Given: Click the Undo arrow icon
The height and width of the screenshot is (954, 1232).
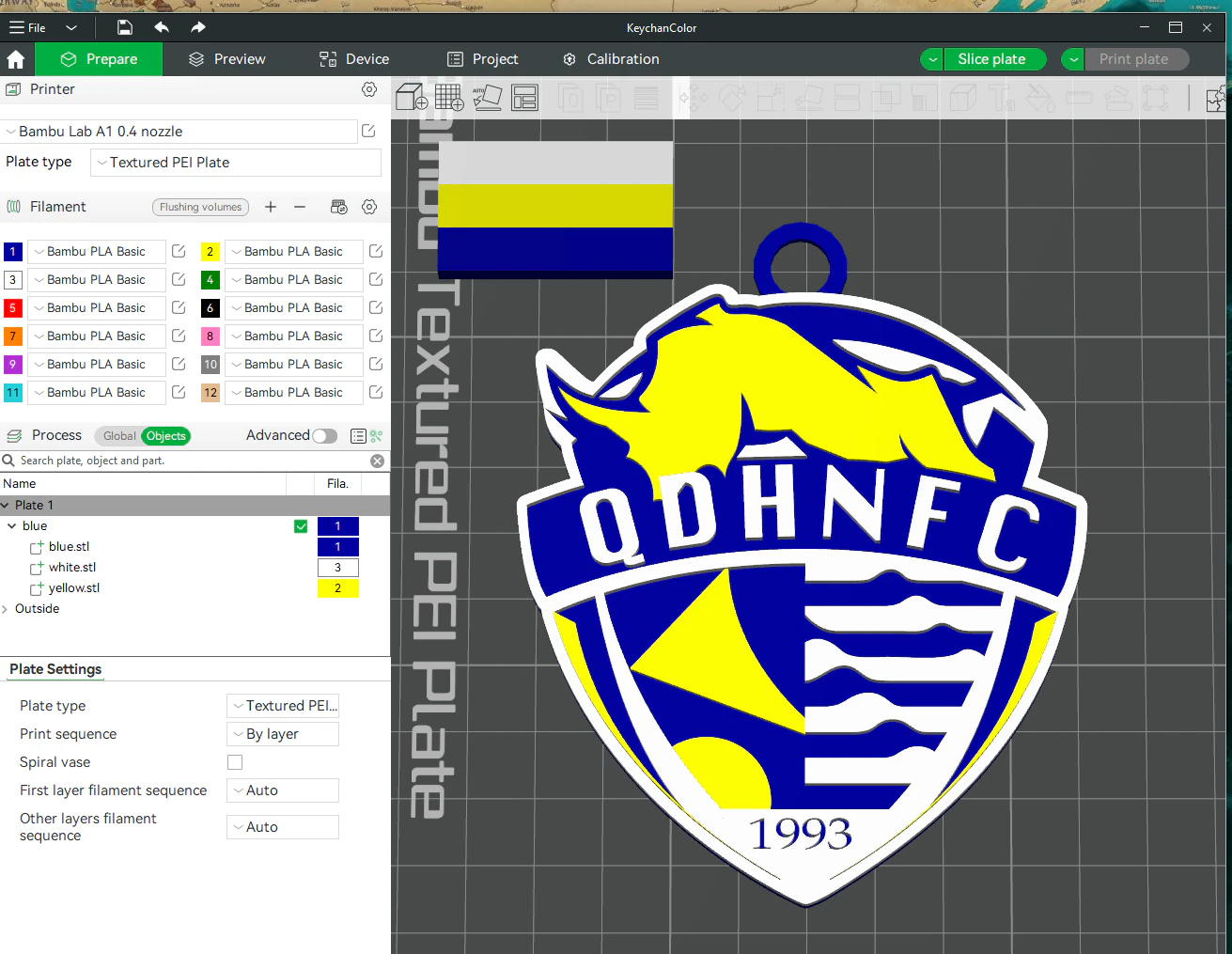Looking at the screenshot, I should 162,27.
